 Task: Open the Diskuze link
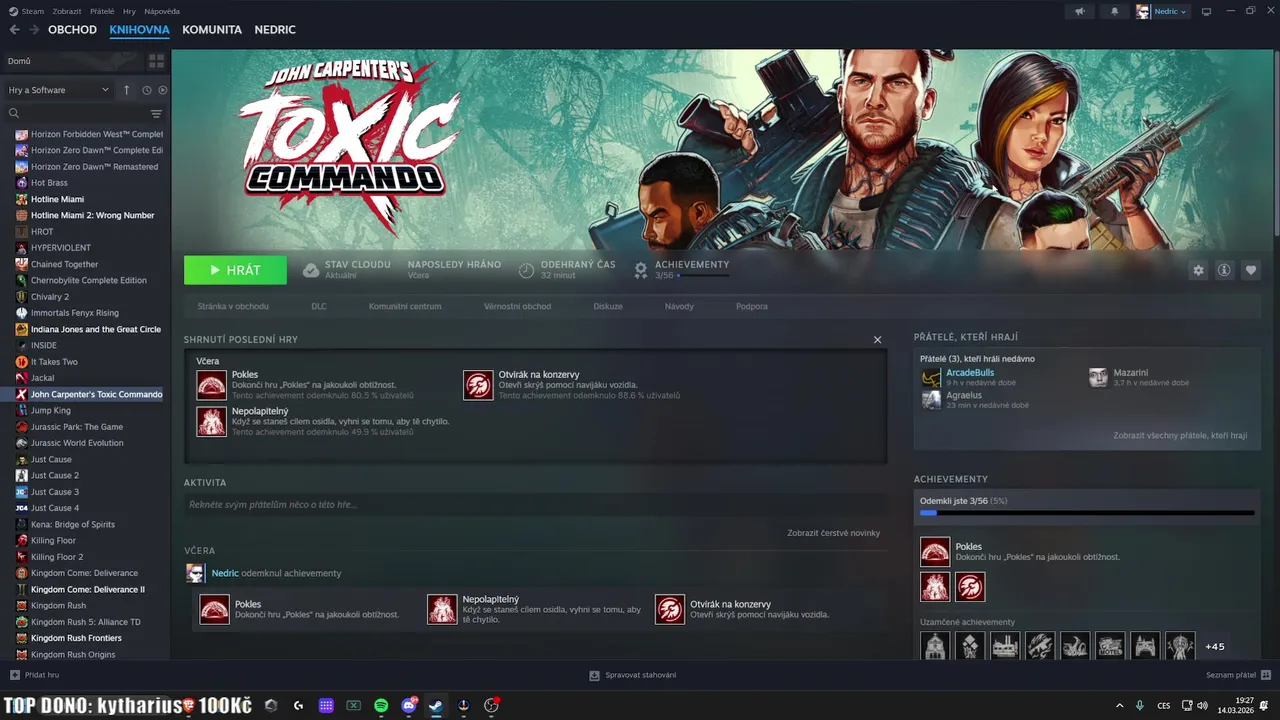pyautogui.click(x=608, y=306)
